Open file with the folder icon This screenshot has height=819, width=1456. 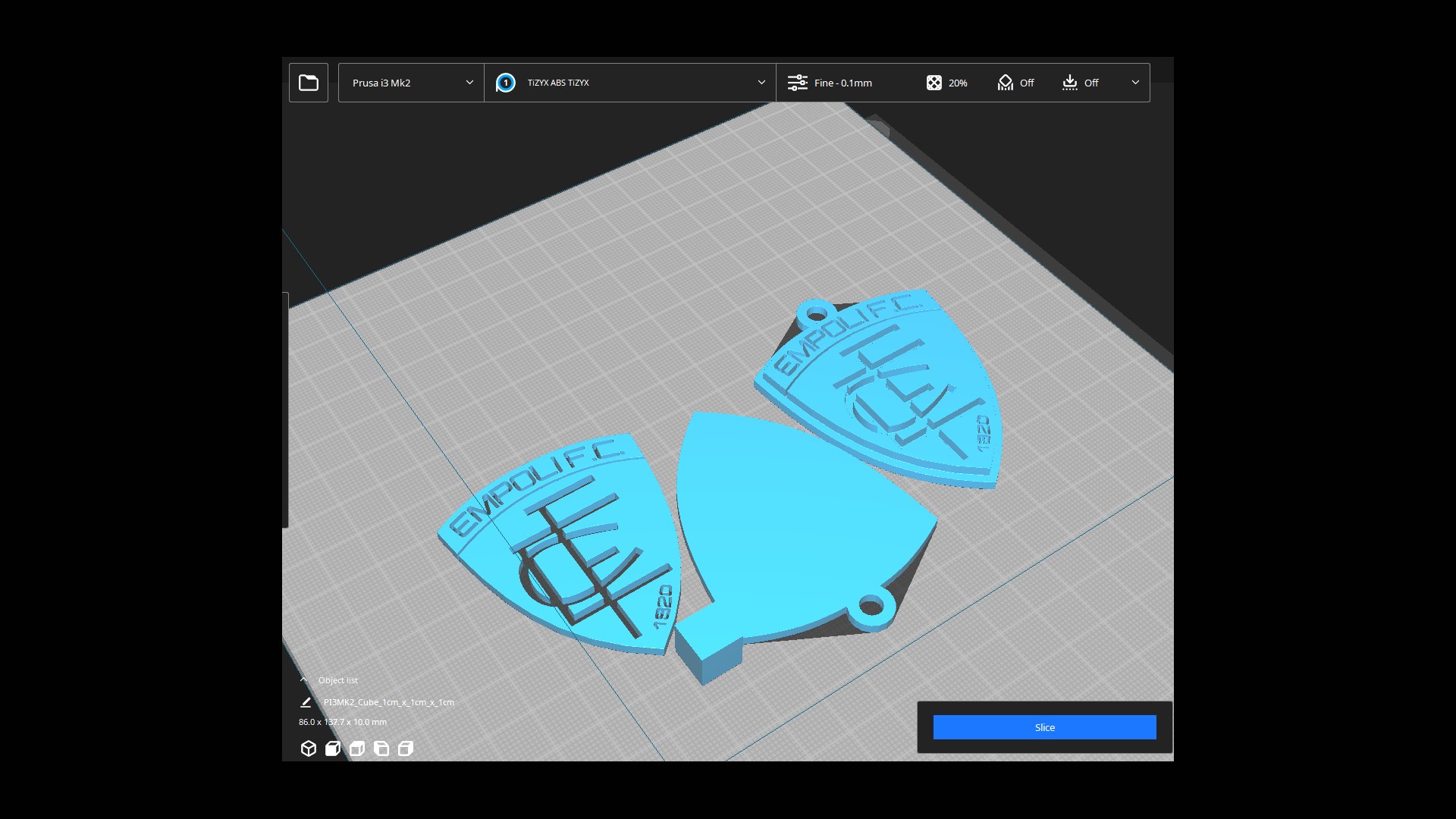point(309,83)
